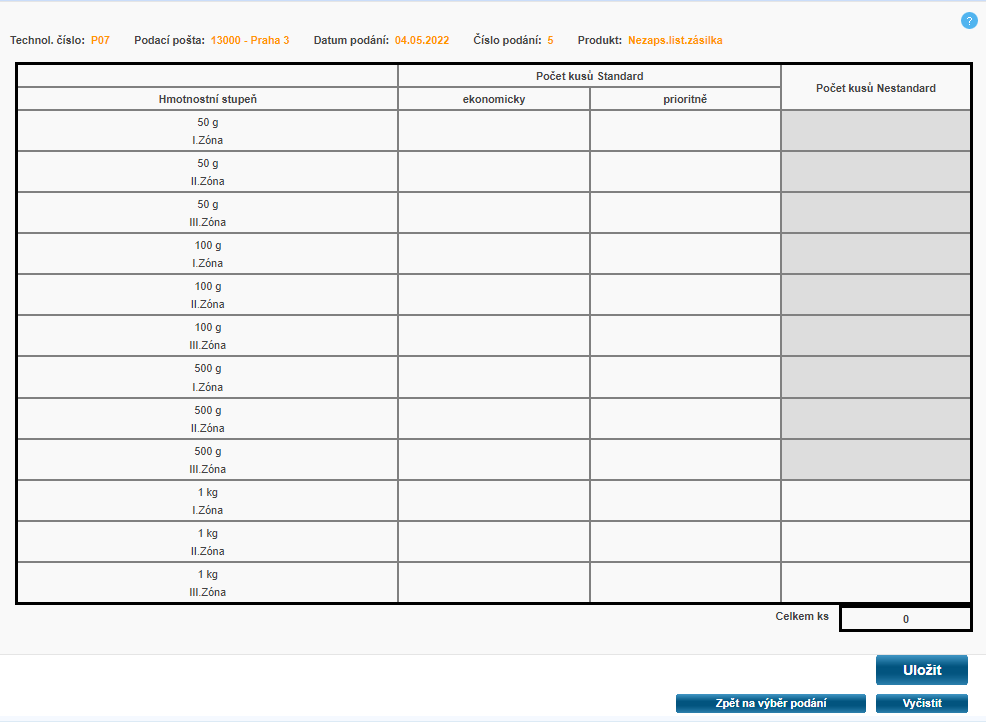986x722 pixels.
Task: Focus ekonomicky field for 100 g III.Zóna
Action: [x=494, y=336]
